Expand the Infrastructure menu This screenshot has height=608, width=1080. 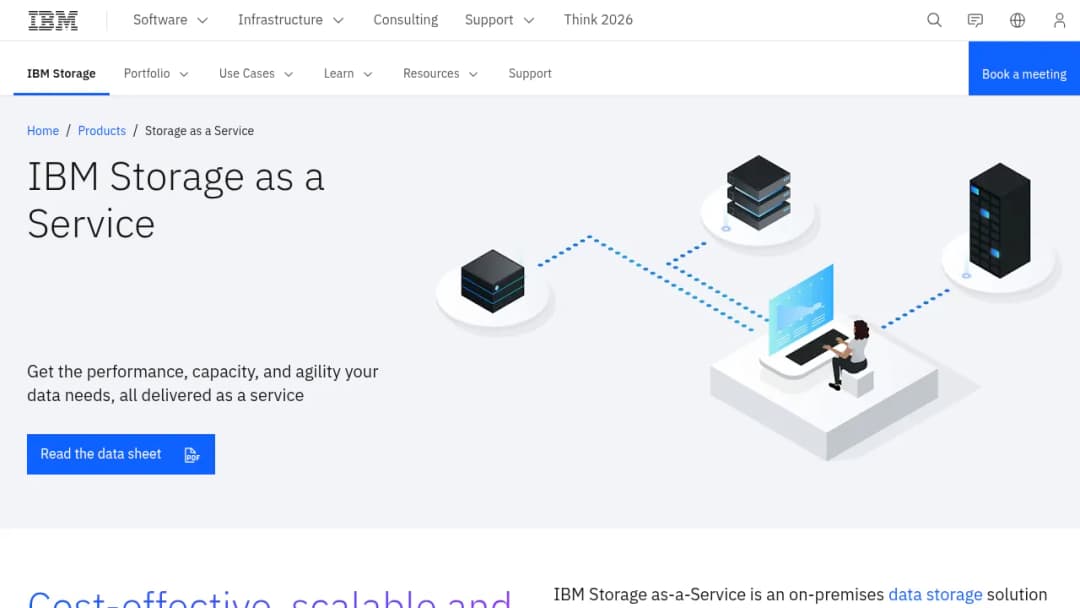click(x=291, y=20)
